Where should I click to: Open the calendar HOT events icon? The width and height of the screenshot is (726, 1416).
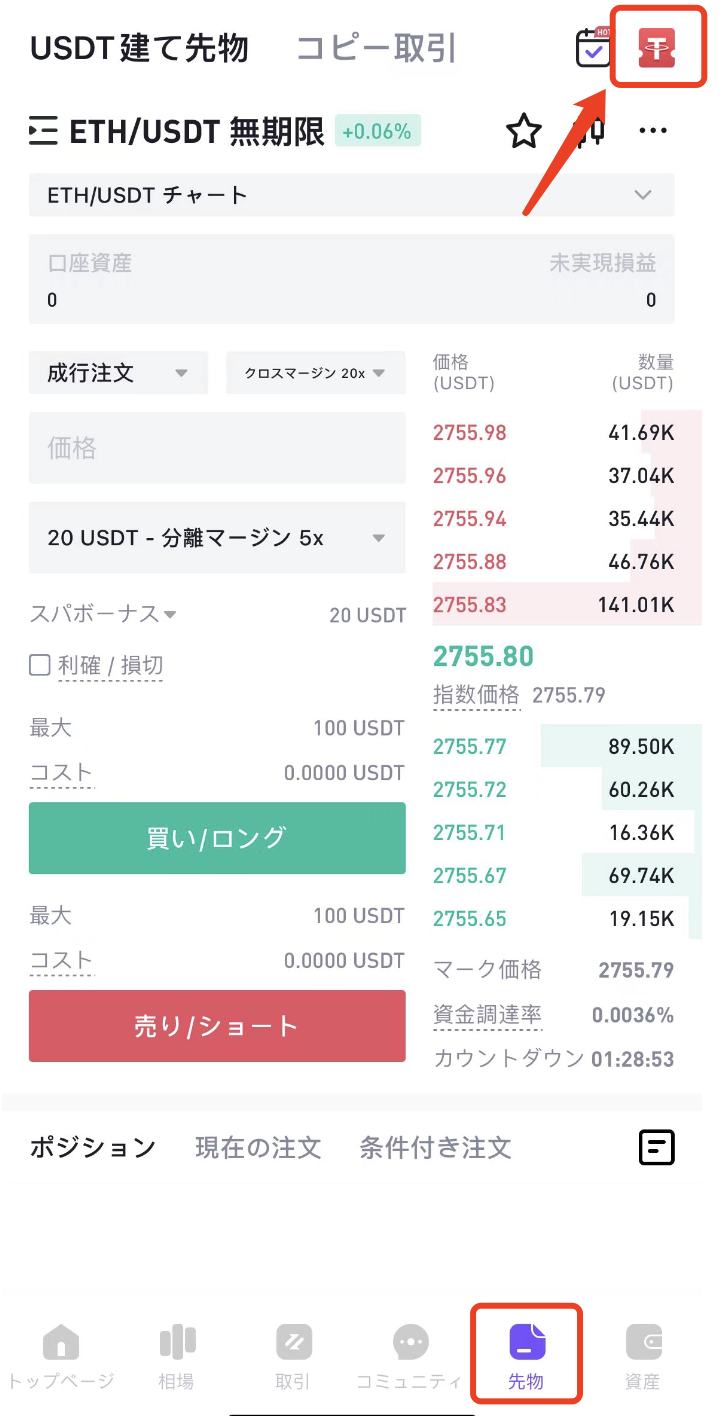tap(594, 48)
